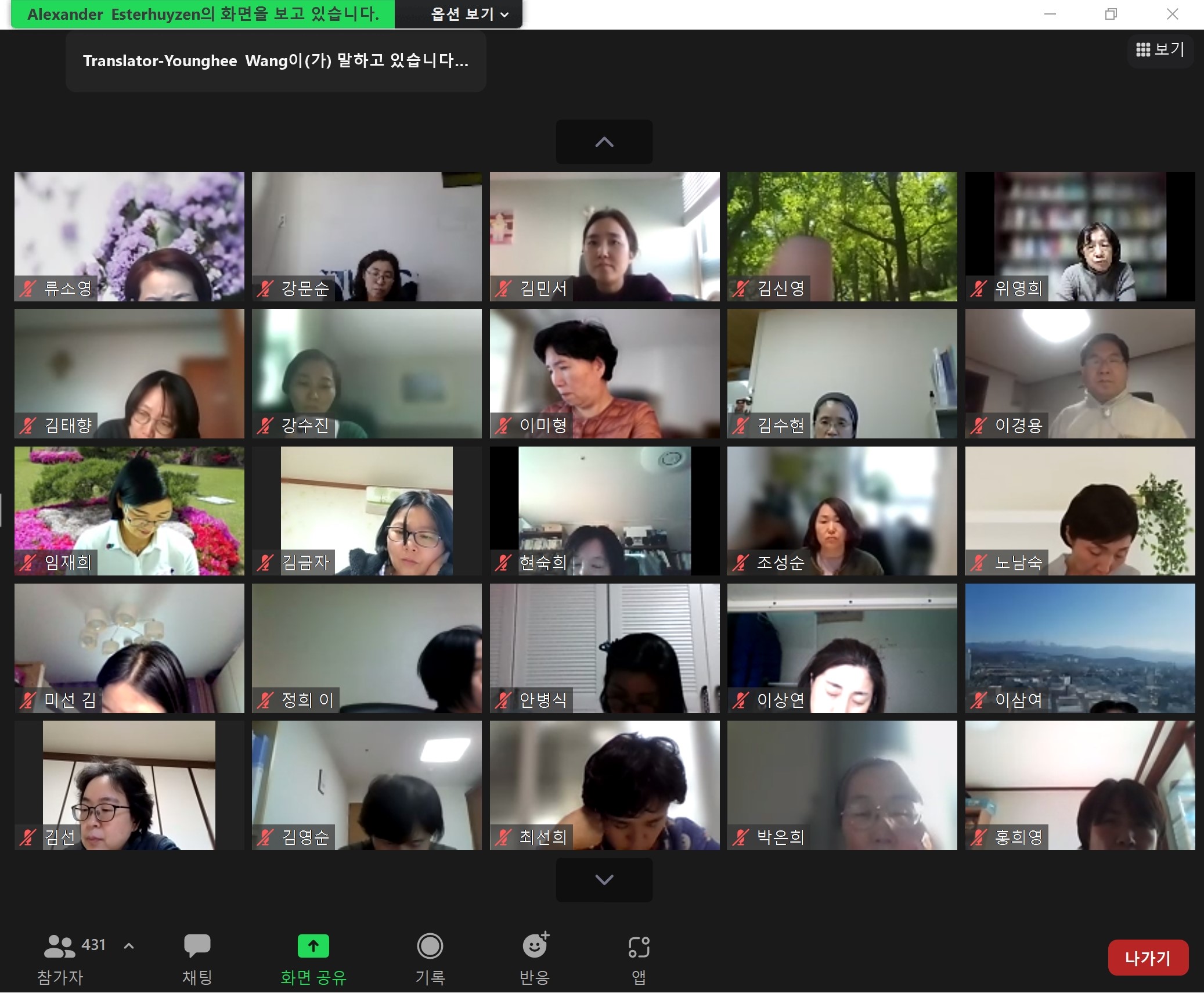Select 김태향 video tile
1204x993 pixels.
tap(129, 373)
